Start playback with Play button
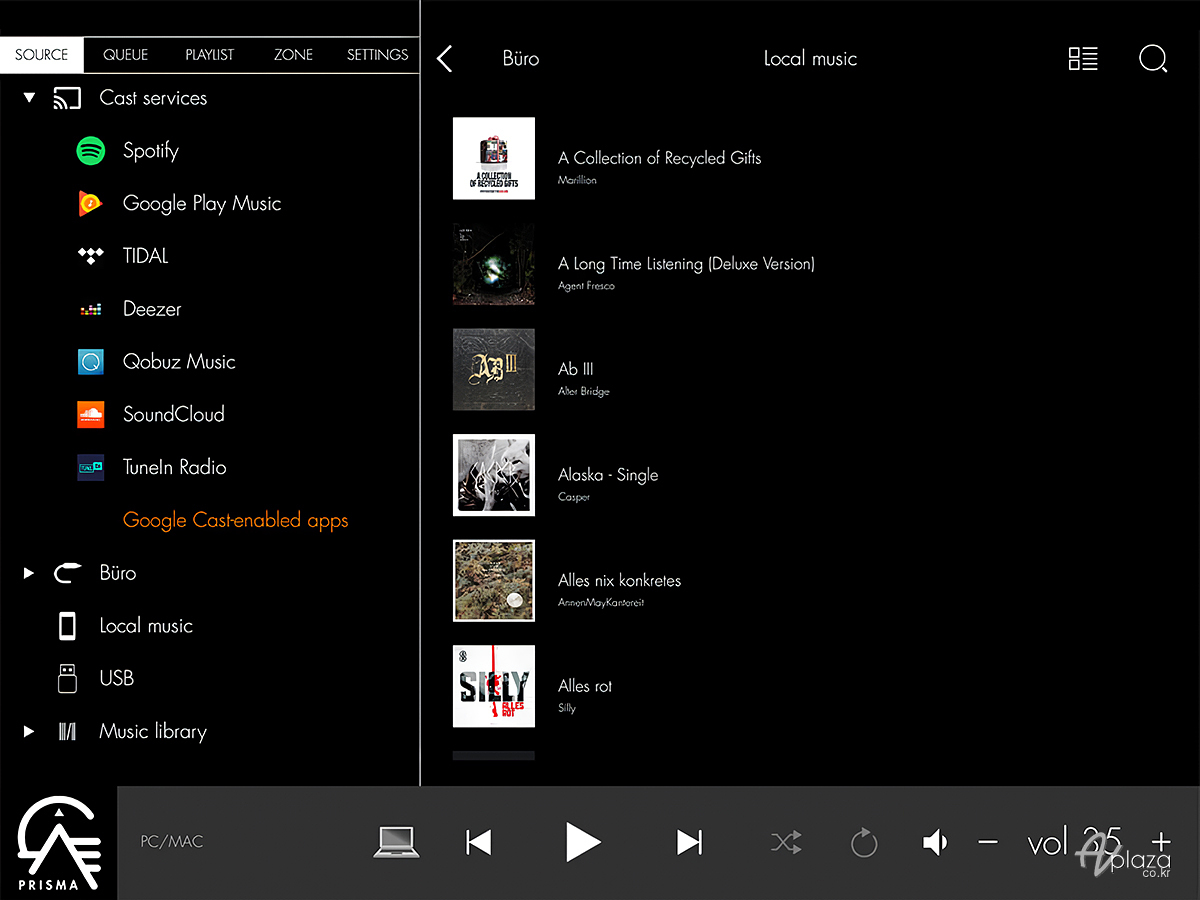Viewport: 1200px width, 900px height. (x=583, y=842)
